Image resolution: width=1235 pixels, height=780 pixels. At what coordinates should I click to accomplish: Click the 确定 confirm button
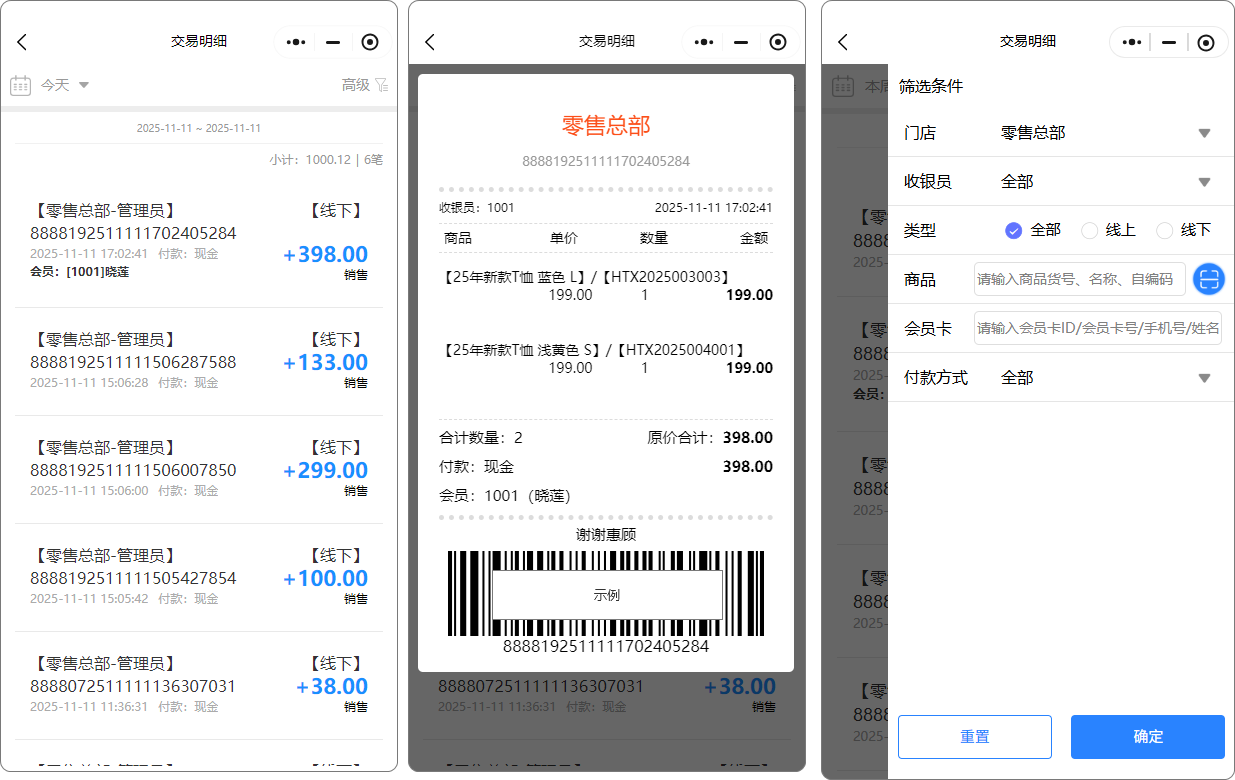1147,737
